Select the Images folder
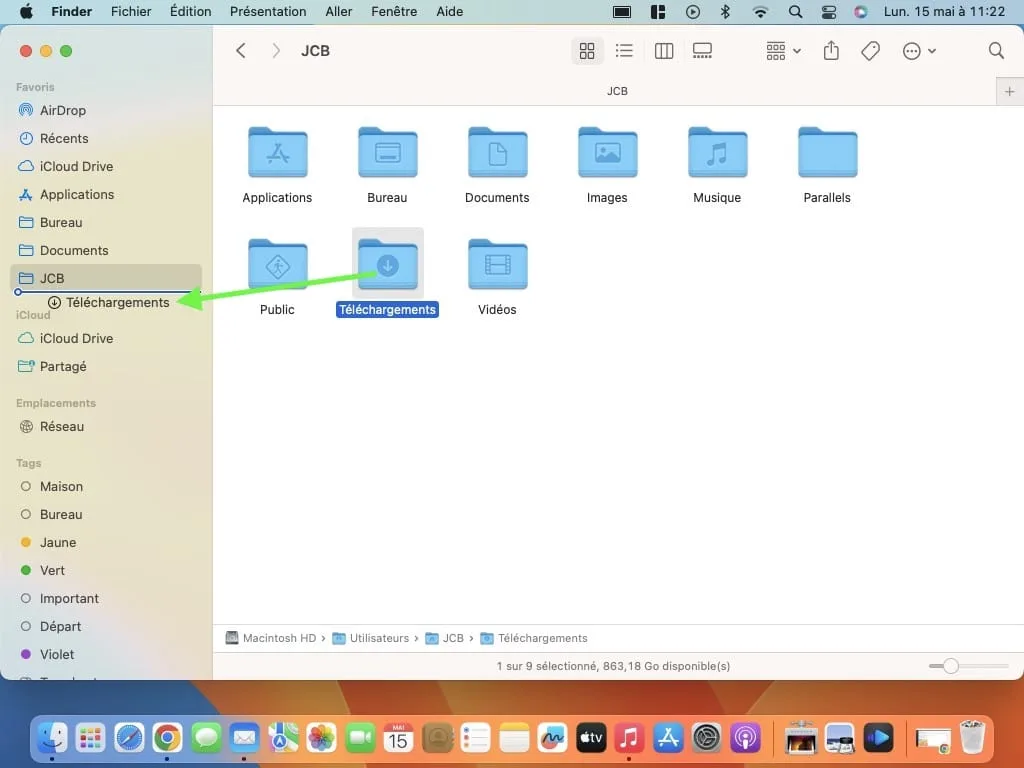1024x768 pixels. [x=607, y=152]
